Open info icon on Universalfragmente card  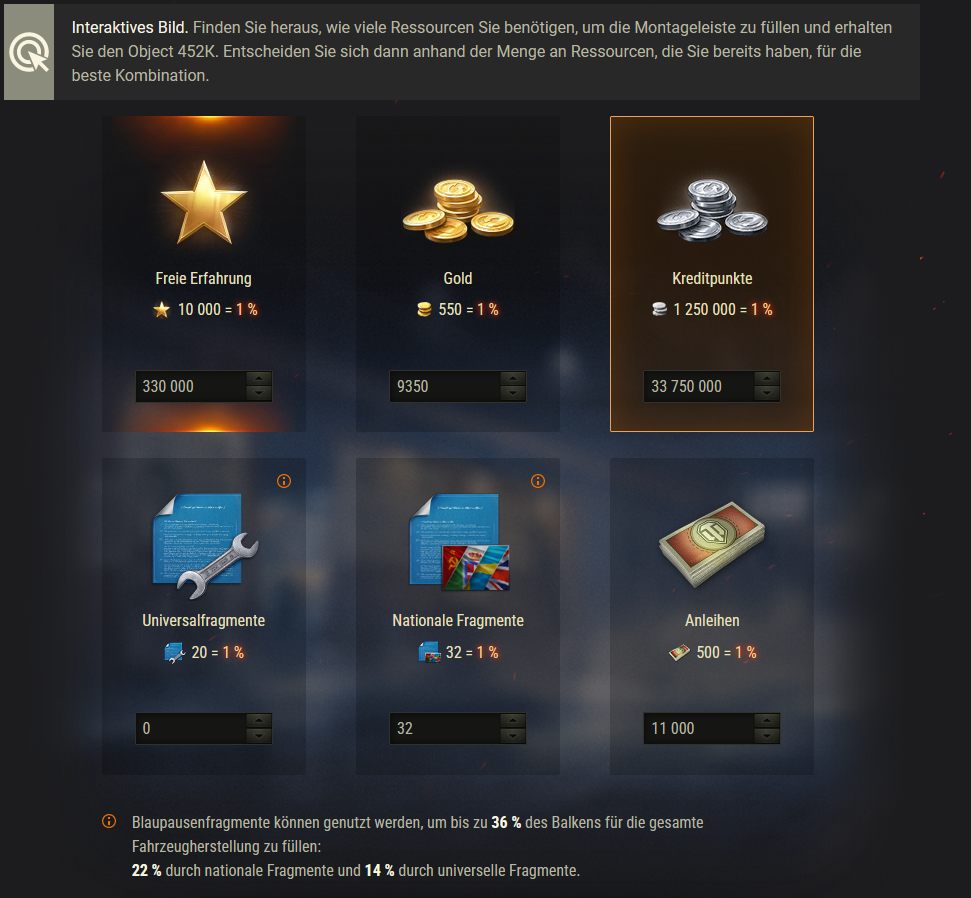point(284,481)
